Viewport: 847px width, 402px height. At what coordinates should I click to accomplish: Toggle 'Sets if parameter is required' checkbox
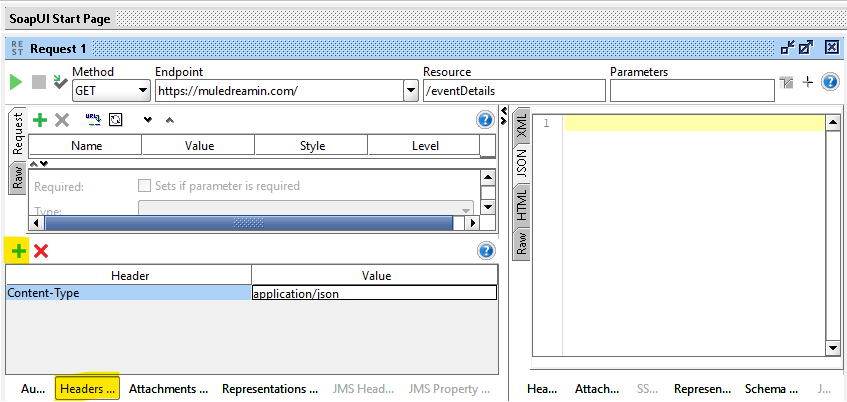click(144, 186)
